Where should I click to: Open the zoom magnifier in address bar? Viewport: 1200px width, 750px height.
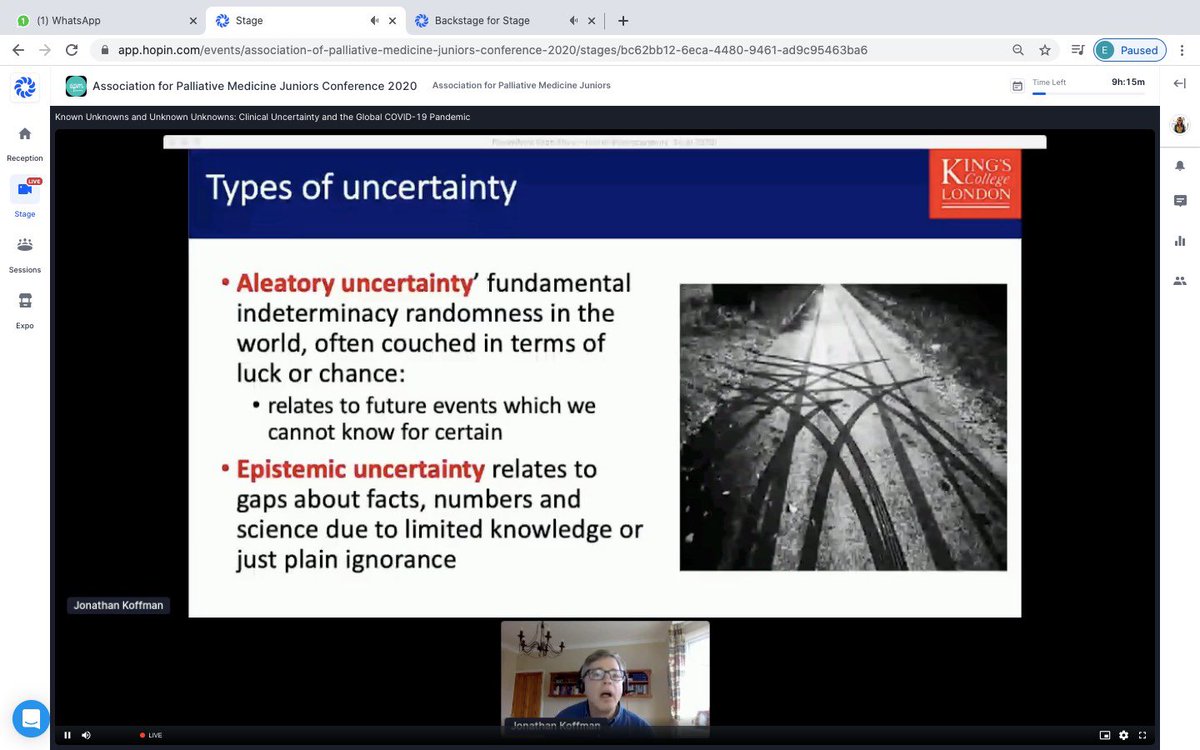(1017, 50)
